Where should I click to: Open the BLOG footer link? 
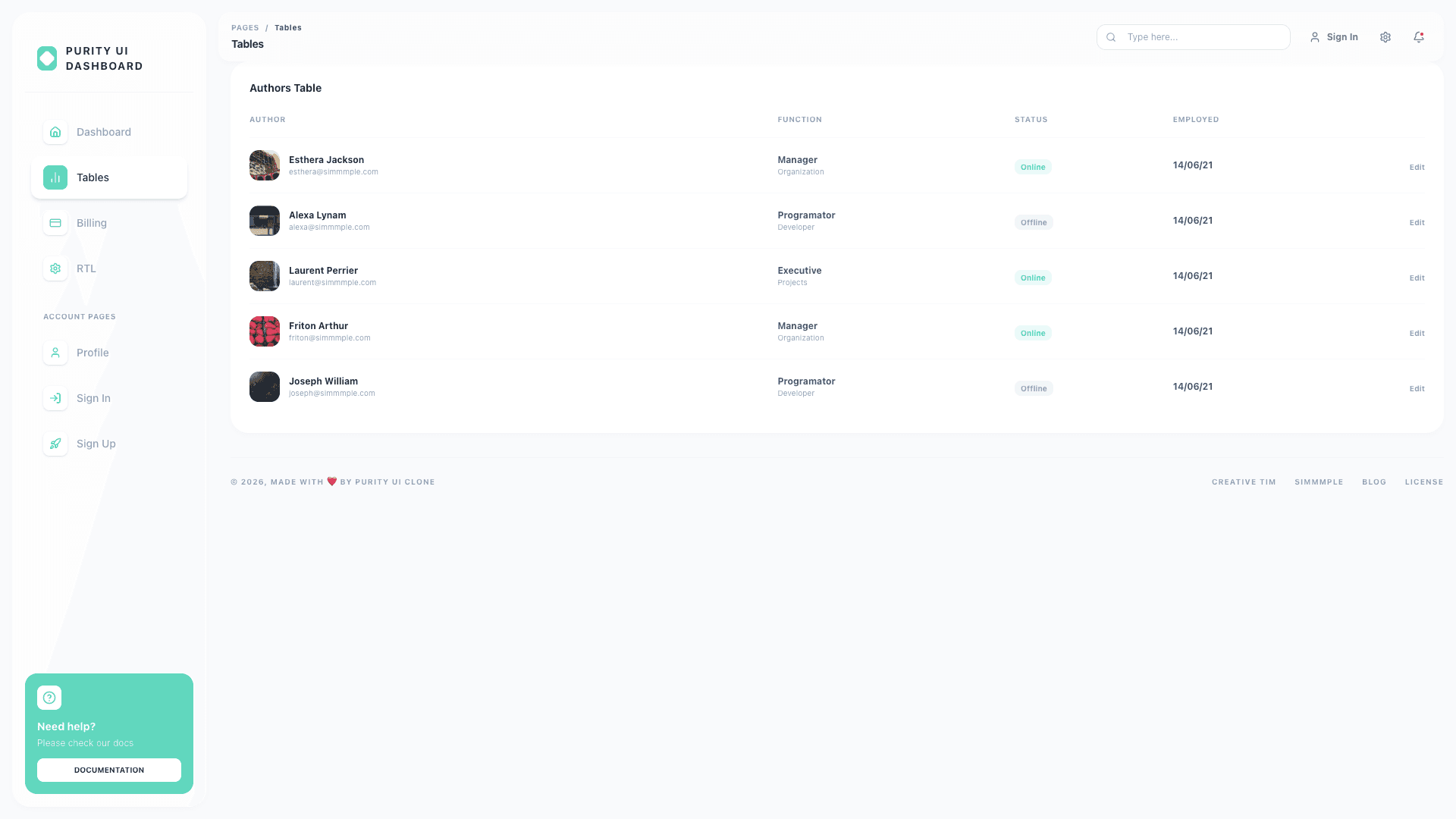tap(1374, 482)
